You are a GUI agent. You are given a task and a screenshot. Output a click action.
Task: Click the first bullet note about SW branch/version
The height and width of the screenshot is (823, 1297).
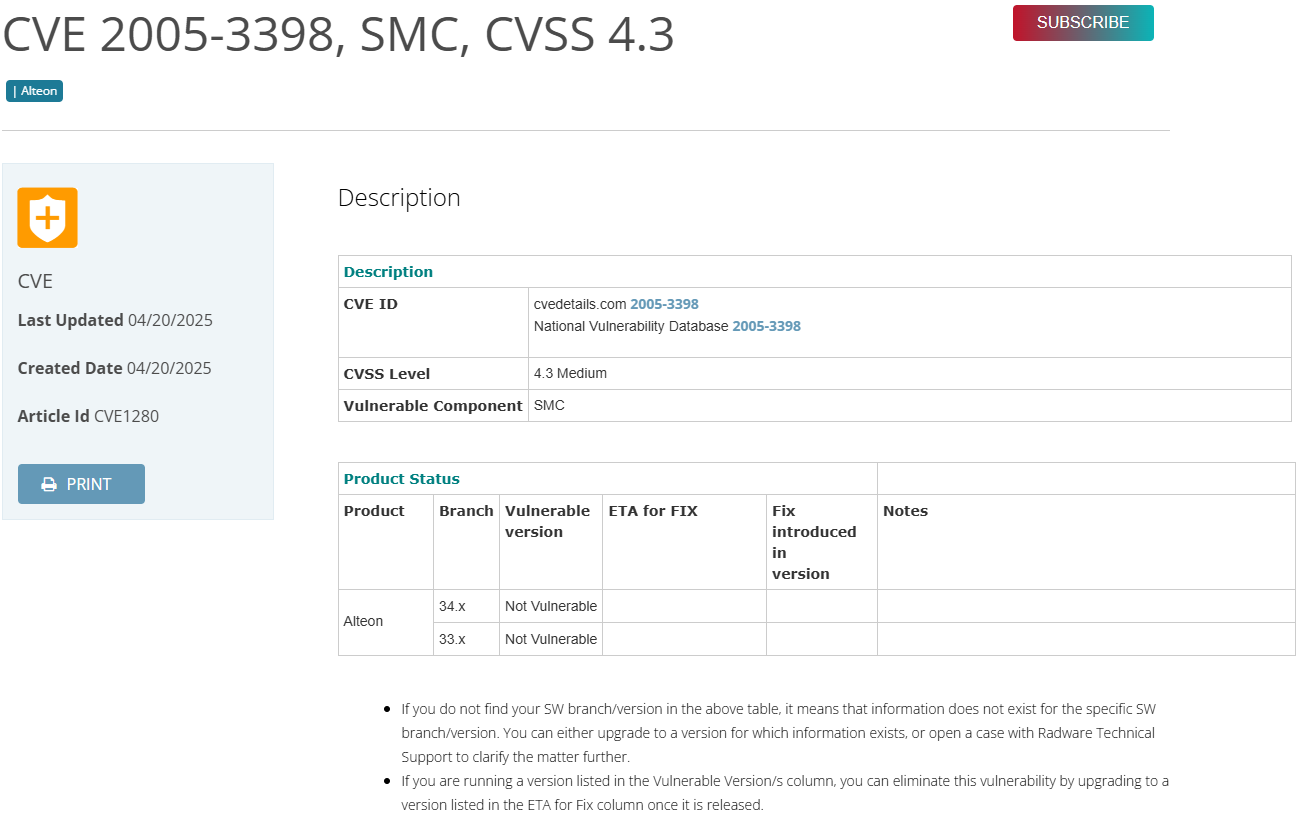coord(779,733)
